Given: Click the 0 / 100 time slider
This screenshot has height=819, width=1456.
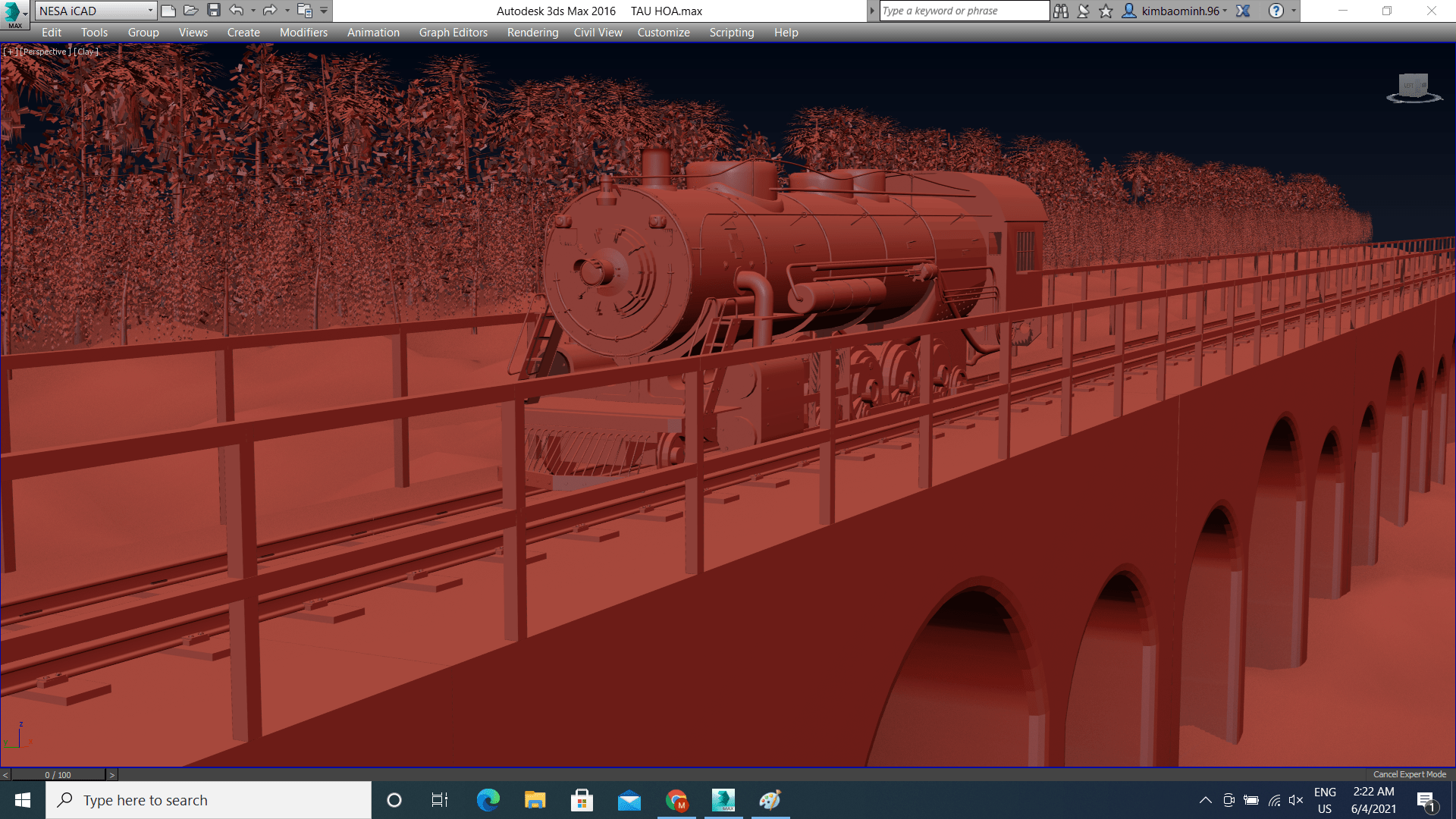Looking at the screenshot, I should point(58,774).
